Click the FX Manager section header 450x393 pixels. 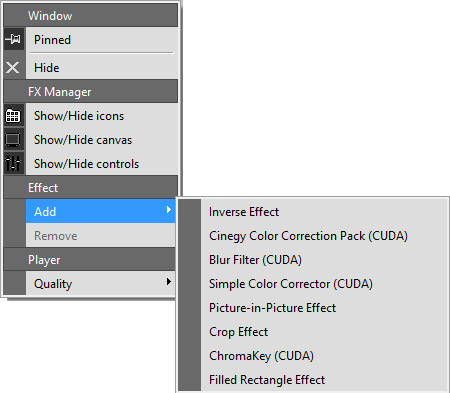pyautogui.click(x=91, y=91)
